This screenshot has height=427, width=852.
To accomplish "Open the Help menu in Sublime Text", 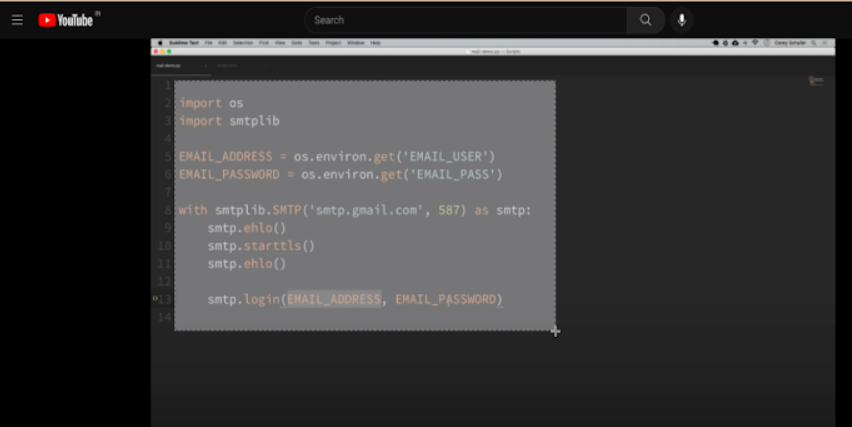I will [x=375, y=43].
